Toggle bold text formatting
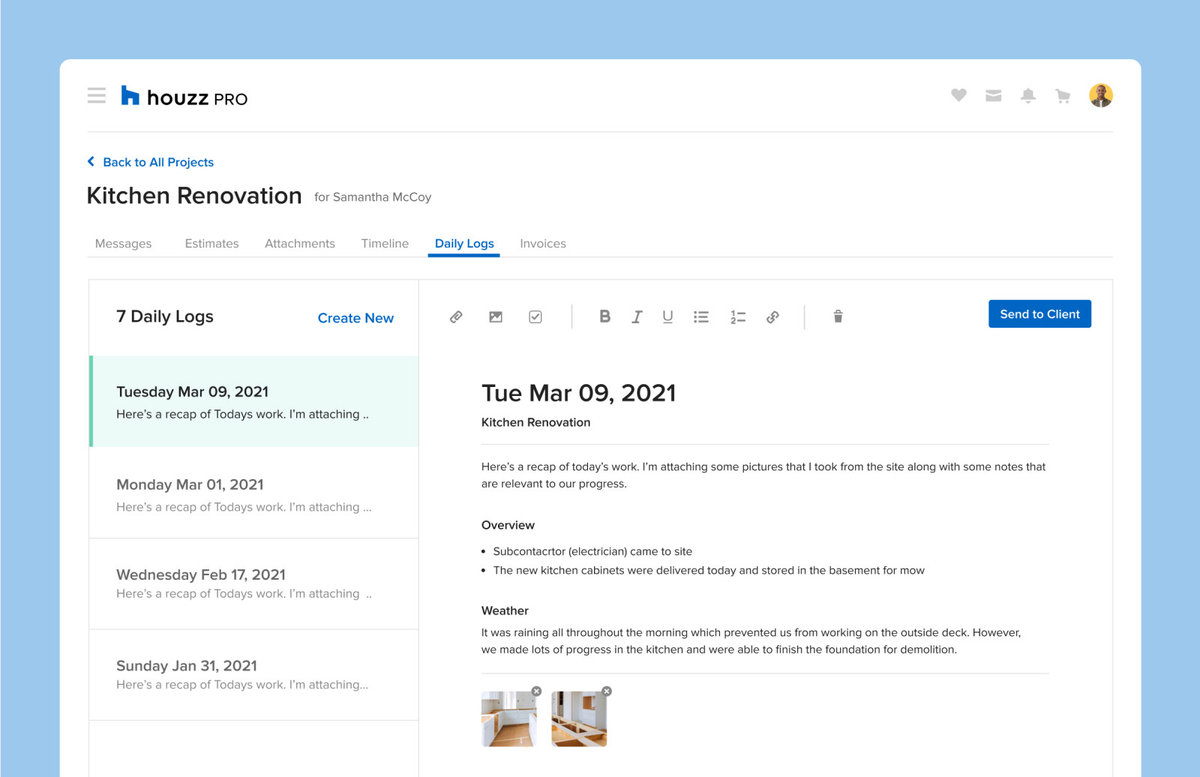 (605, 316)
